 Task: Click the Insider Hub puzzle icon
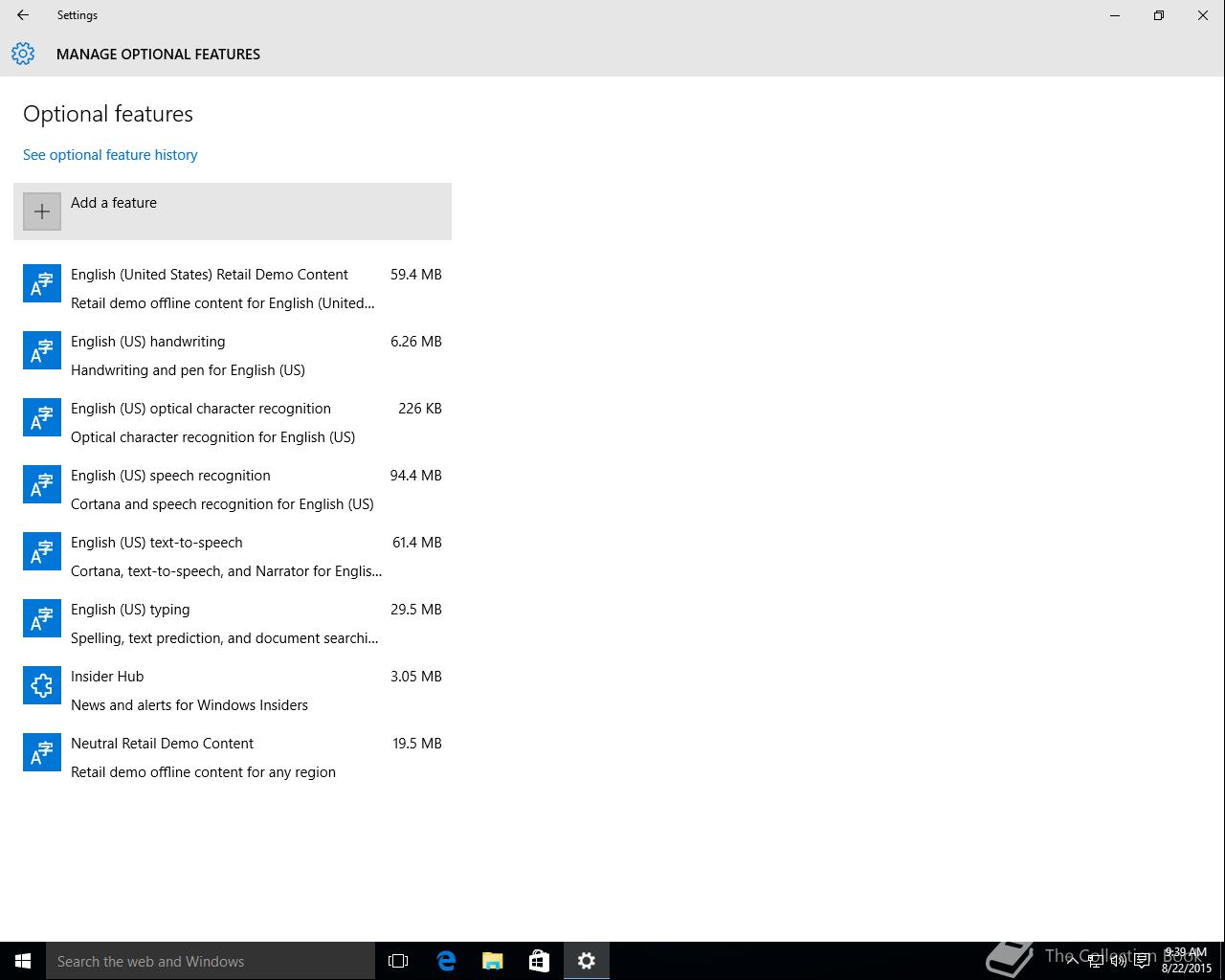coord(42,685)
